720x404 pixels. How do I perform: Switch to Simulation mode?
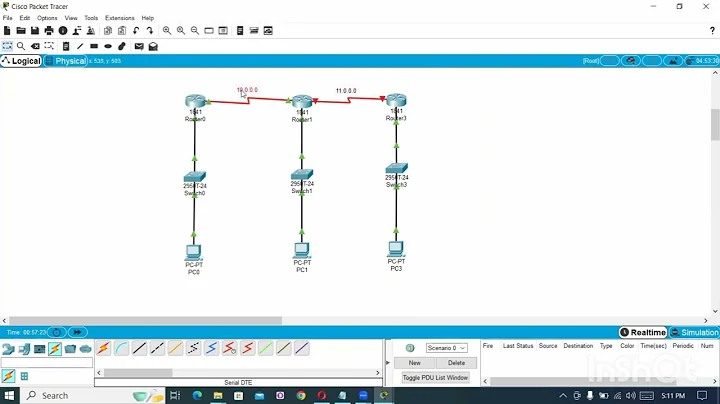pos(694,332)
